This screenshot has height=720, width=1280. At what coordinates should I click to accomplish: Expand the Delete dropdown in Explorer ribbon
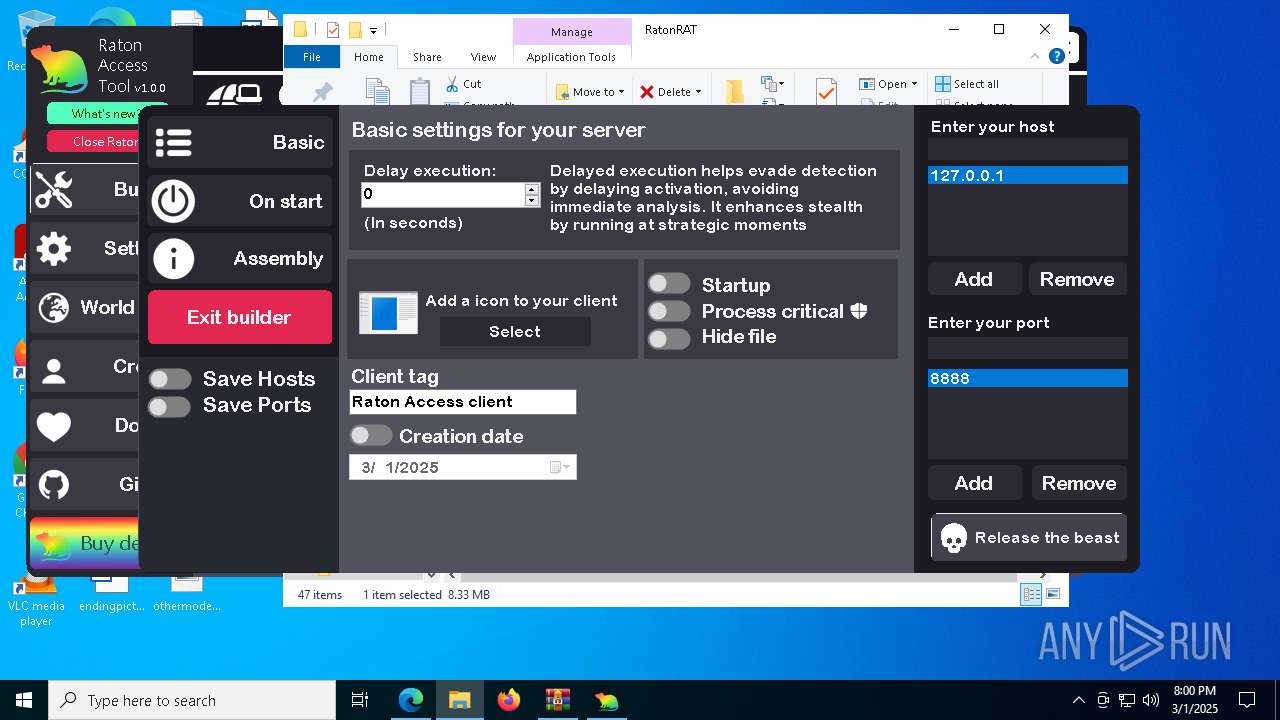click(698, 92)
